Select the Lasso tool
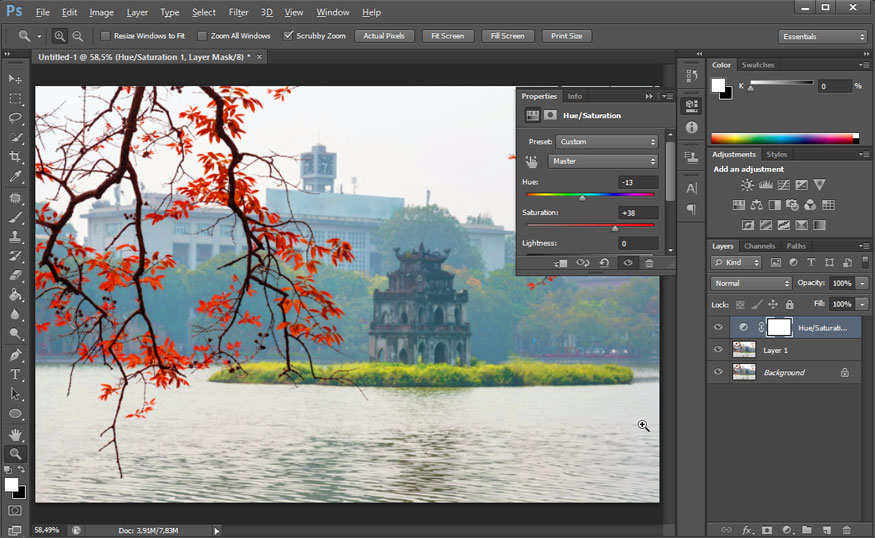This screenshot has width=875, height=538. click(15, 118)
